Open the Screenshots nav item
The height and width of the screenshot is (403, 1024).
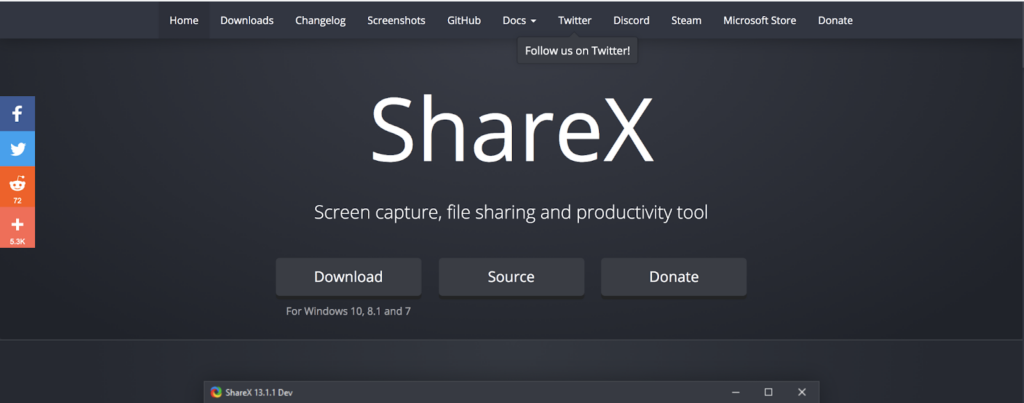396,20
